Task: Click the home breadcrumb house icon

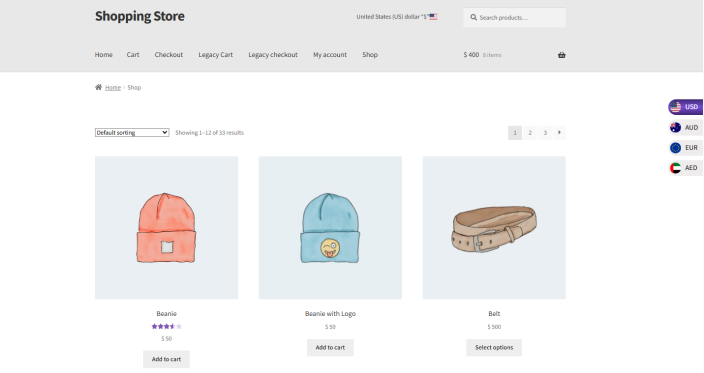Action: coord(98,87)
